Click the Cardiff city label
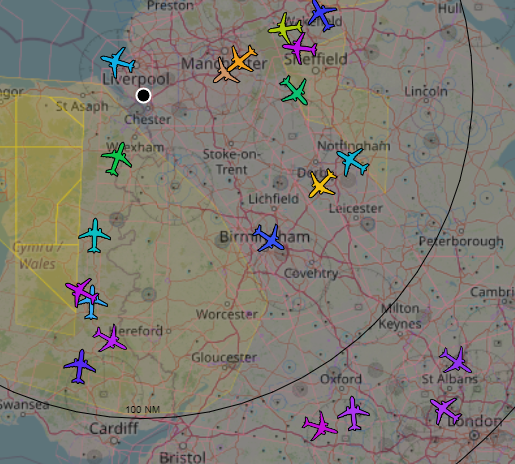The image size is (515, 464). click(114, 428)
